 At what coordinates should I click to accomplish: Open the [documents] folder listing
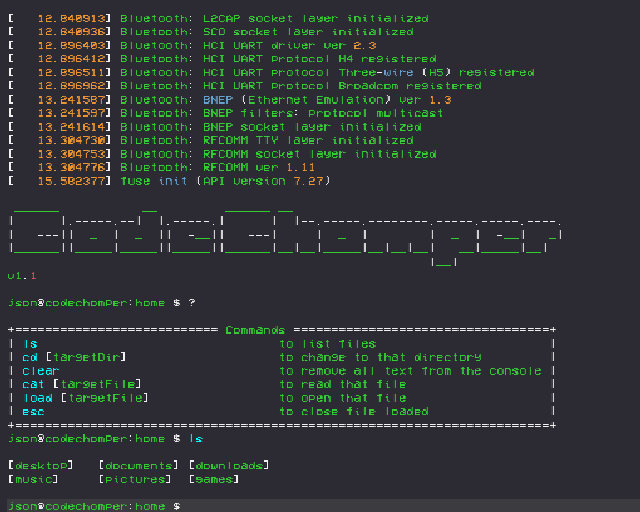point(138,465)
